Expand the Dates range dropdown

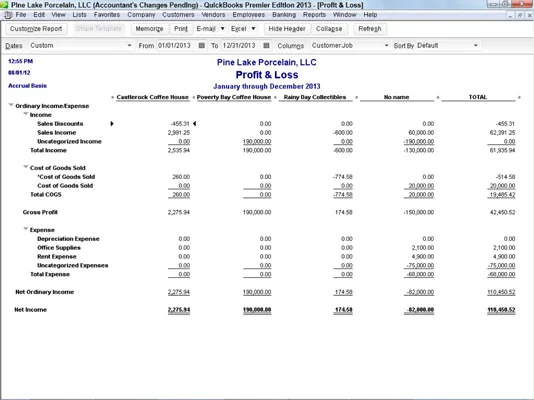coord(129,46)
